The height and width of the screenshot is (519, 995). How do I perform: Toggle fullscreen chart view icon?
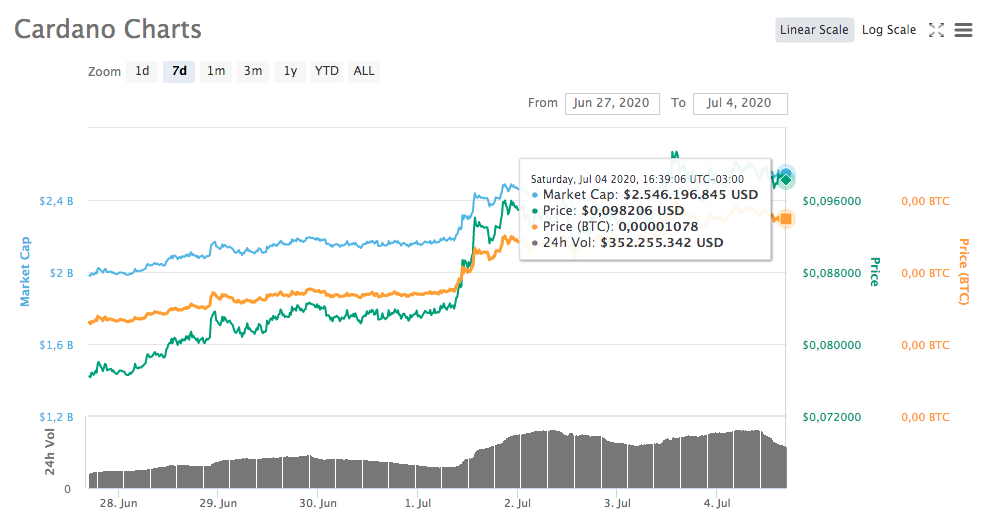936,30
